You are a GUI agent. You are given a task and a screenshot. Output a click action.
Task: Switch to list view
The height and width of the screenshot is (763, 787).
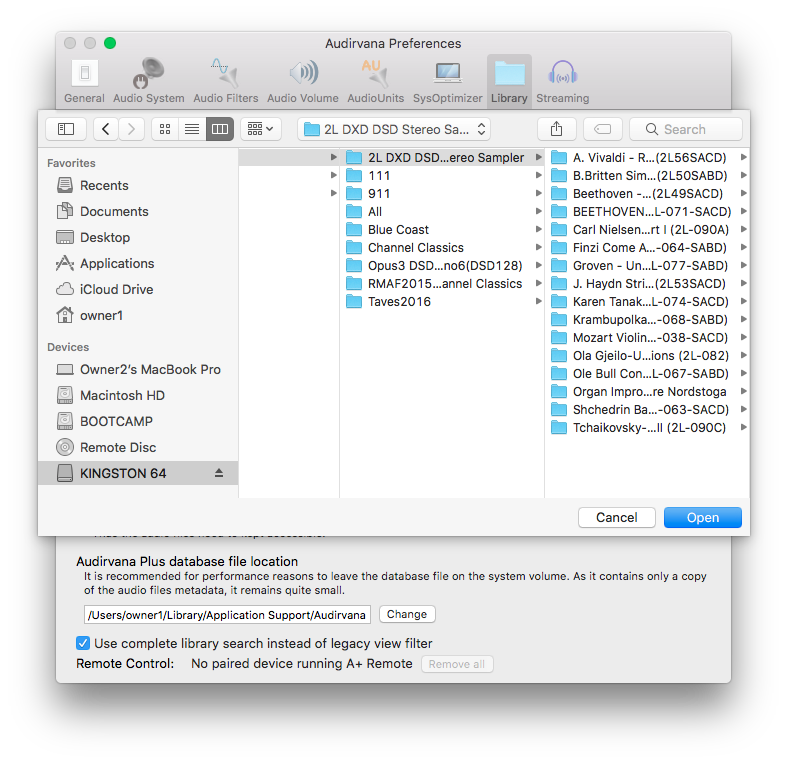[x=192, y=130]
